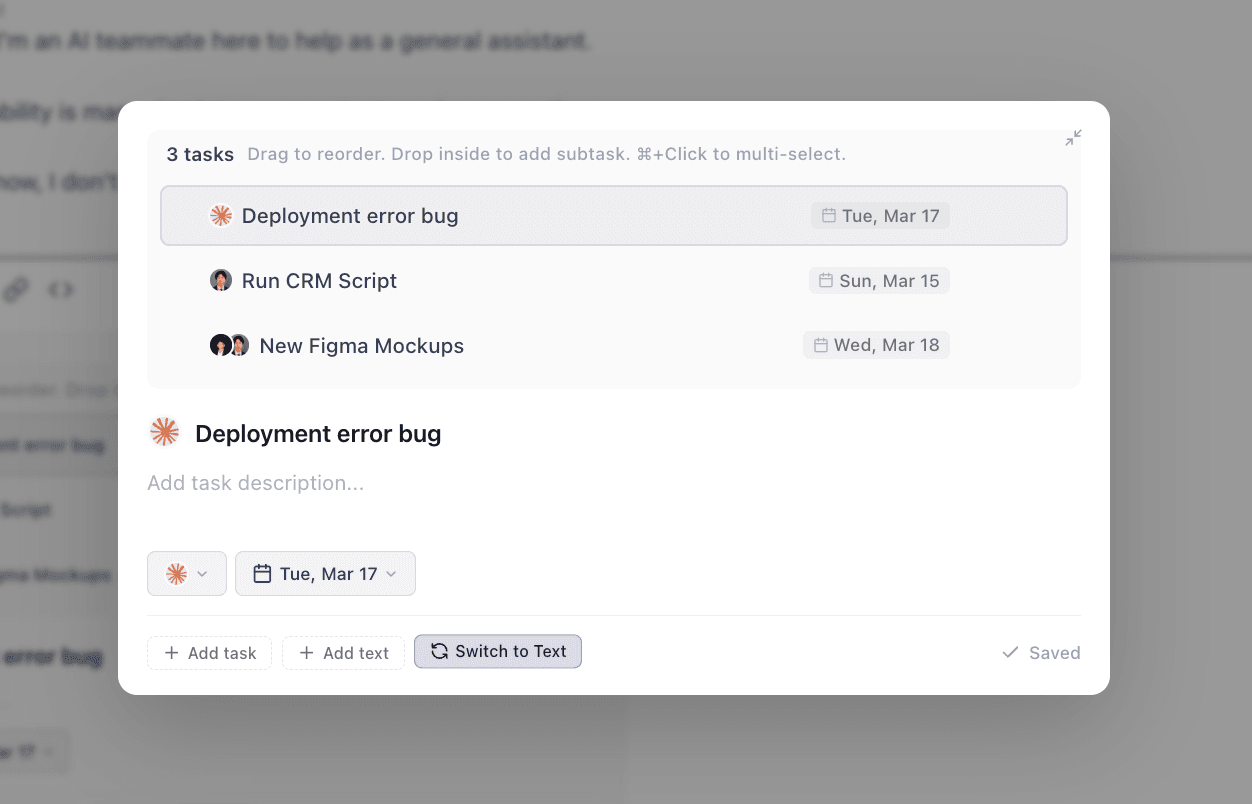Viewport: 1252px width, 804px height.
Task: Click the Wed, Mar 18 date badge
Action: 877,346
